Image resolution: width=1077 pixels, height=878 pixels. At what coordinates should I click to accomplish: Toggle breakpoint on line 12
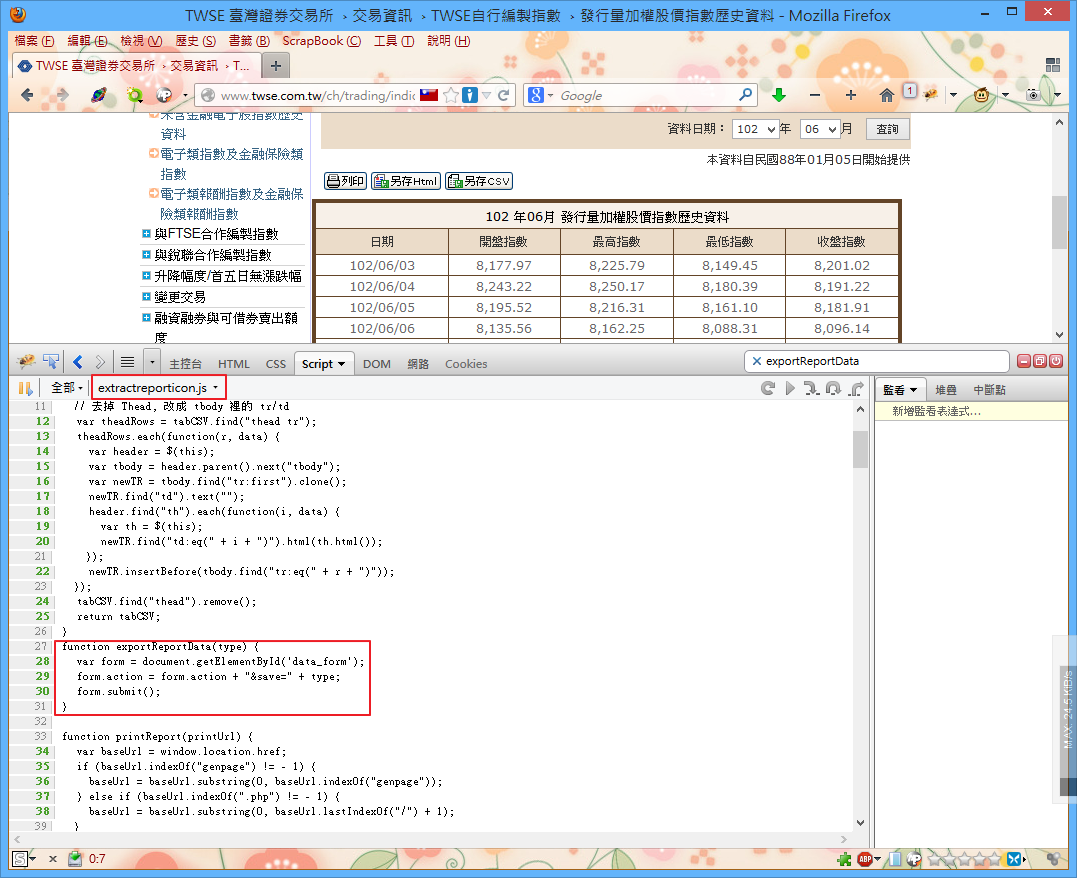(x=43, y=421)
